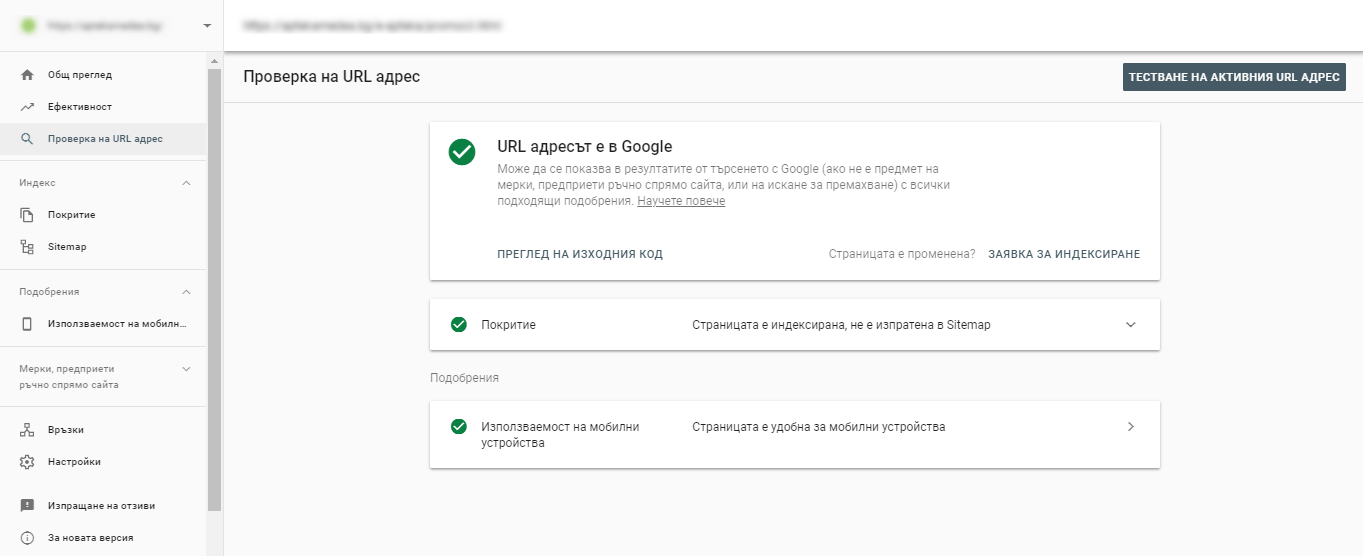Click the info icon beside За новата версия
Screen dimensions: 1363x556
click(27, 538)
